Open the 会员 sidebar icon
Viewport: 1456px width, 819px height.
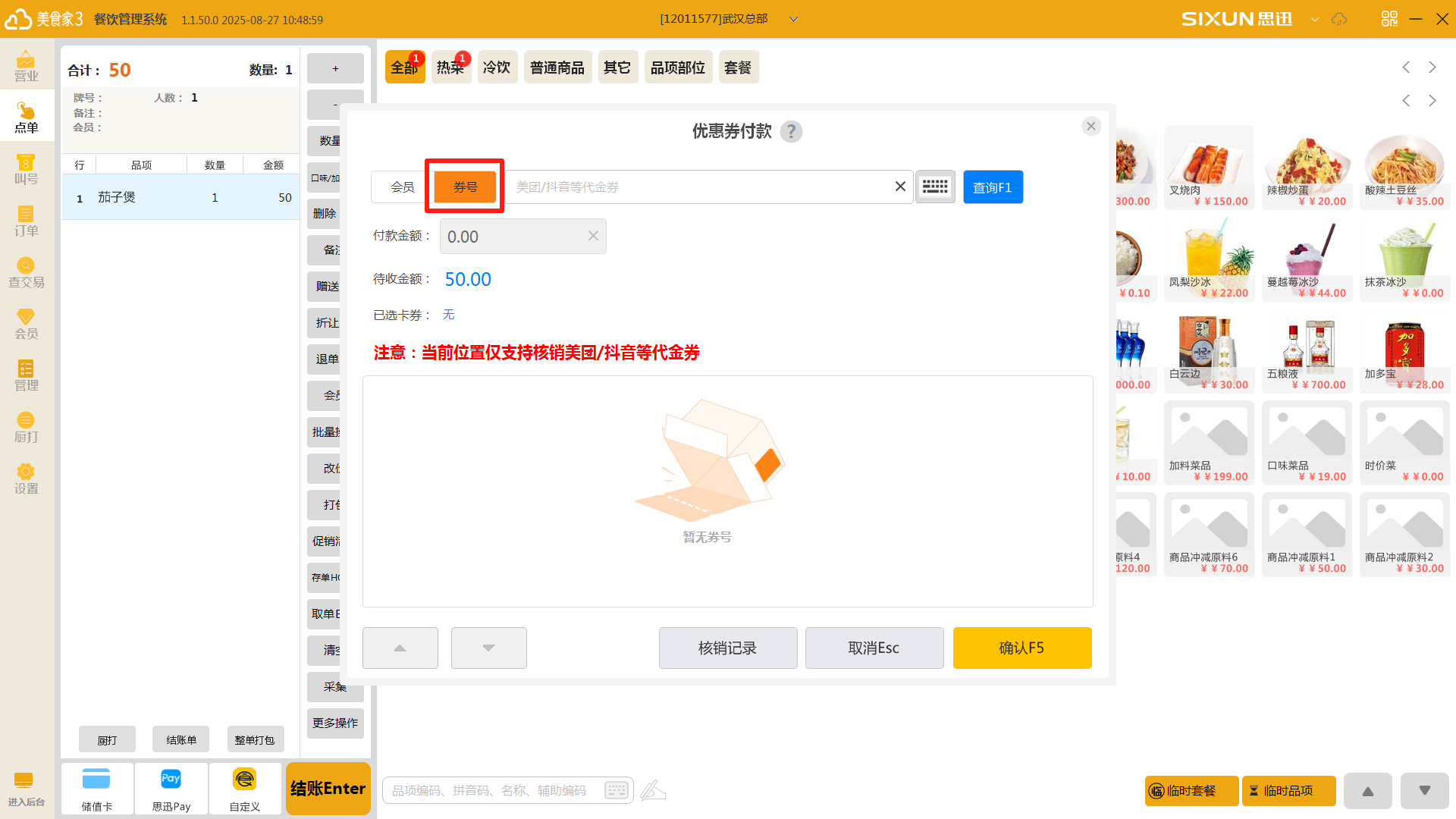pos(26,324)
